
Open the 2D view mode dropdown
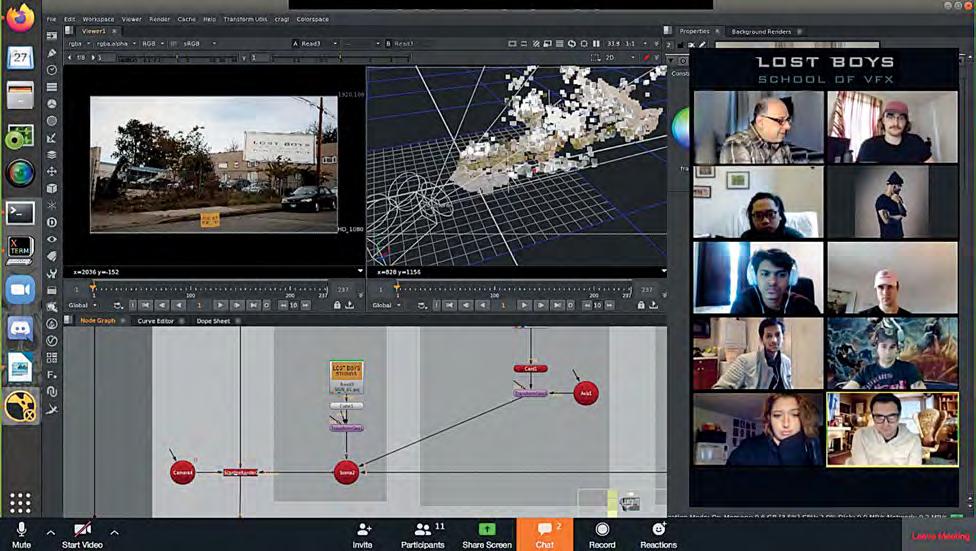tap(619, 57)
